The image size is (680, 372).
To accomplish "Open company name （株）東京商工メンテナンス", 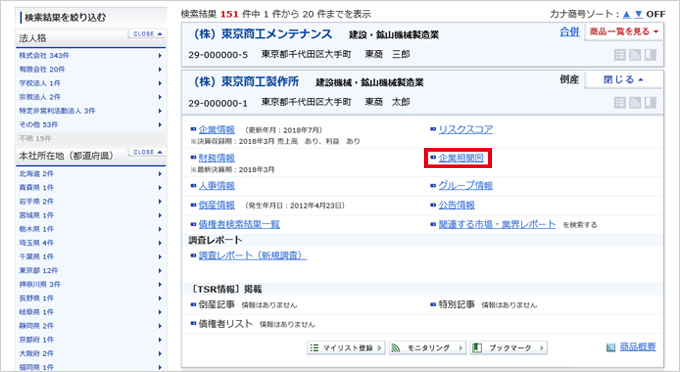I will (263, 34).
